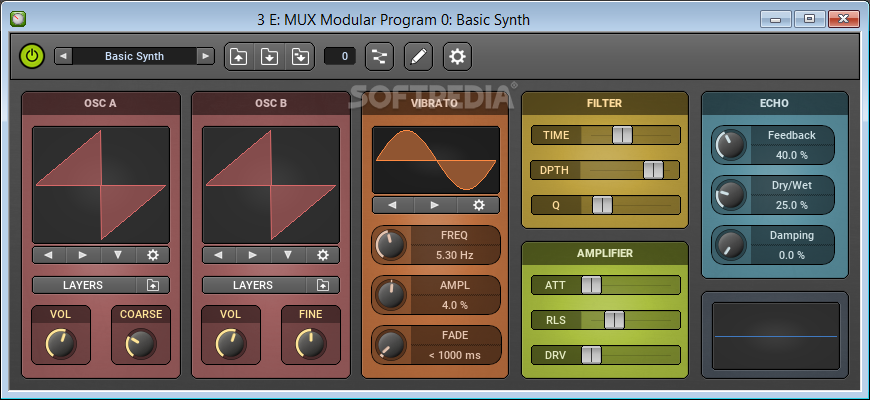This screenshot has width=870, height=400.
Task: Click the Amplifier RLS slider handle
Action: coord(614,320)
